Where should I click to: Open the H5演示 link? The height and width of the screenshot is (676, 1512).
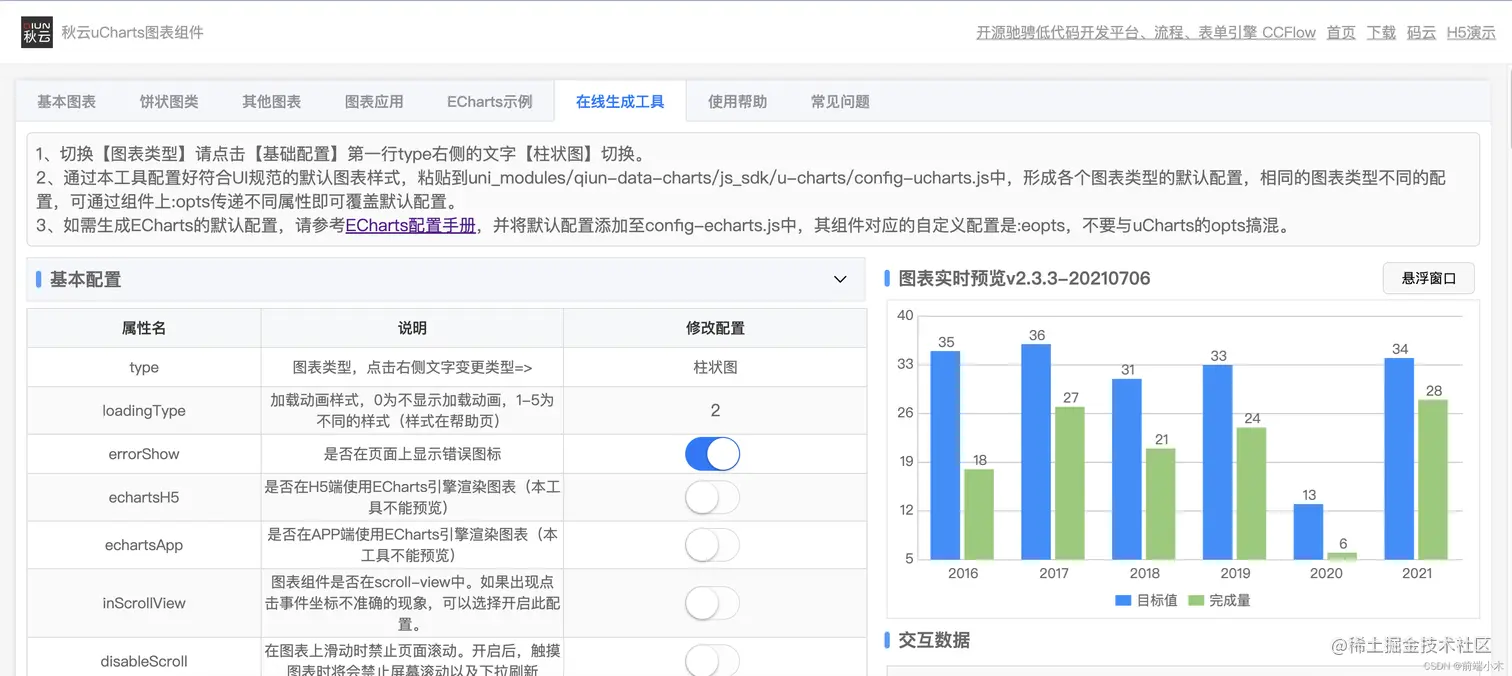coord(1471,33)
